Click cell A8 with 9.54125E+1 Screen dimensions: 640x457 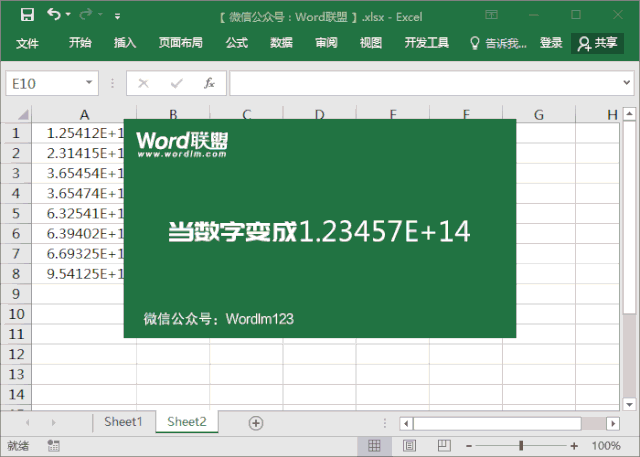[x=78, y=273]
